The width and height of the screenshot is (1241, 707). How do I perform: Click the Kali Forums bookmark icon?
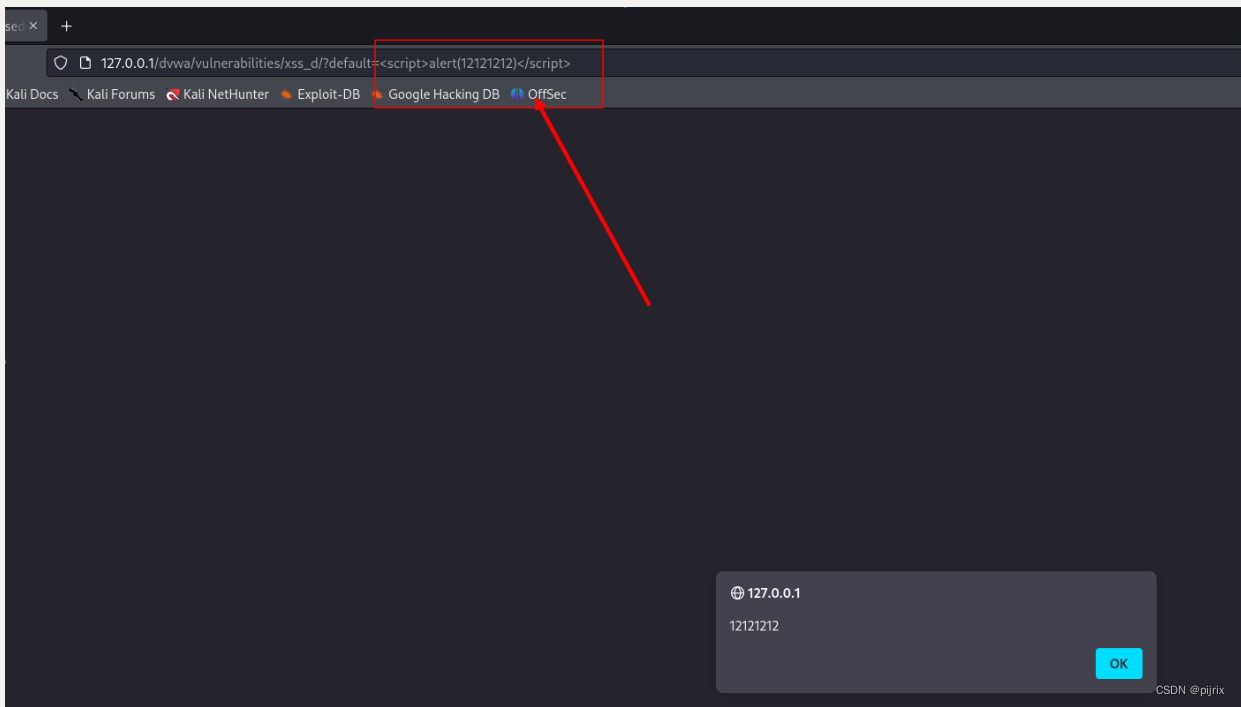tap(76, 94)
